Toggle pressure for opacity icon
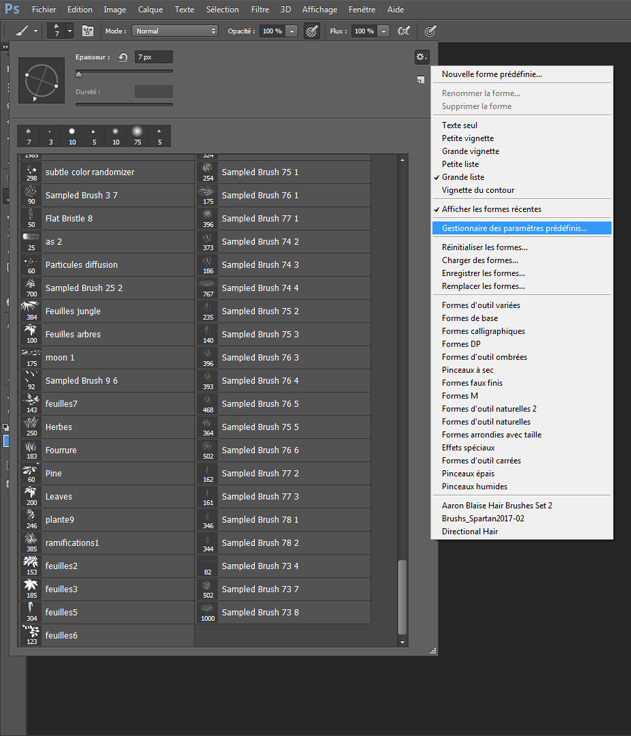 click(311, 31)
